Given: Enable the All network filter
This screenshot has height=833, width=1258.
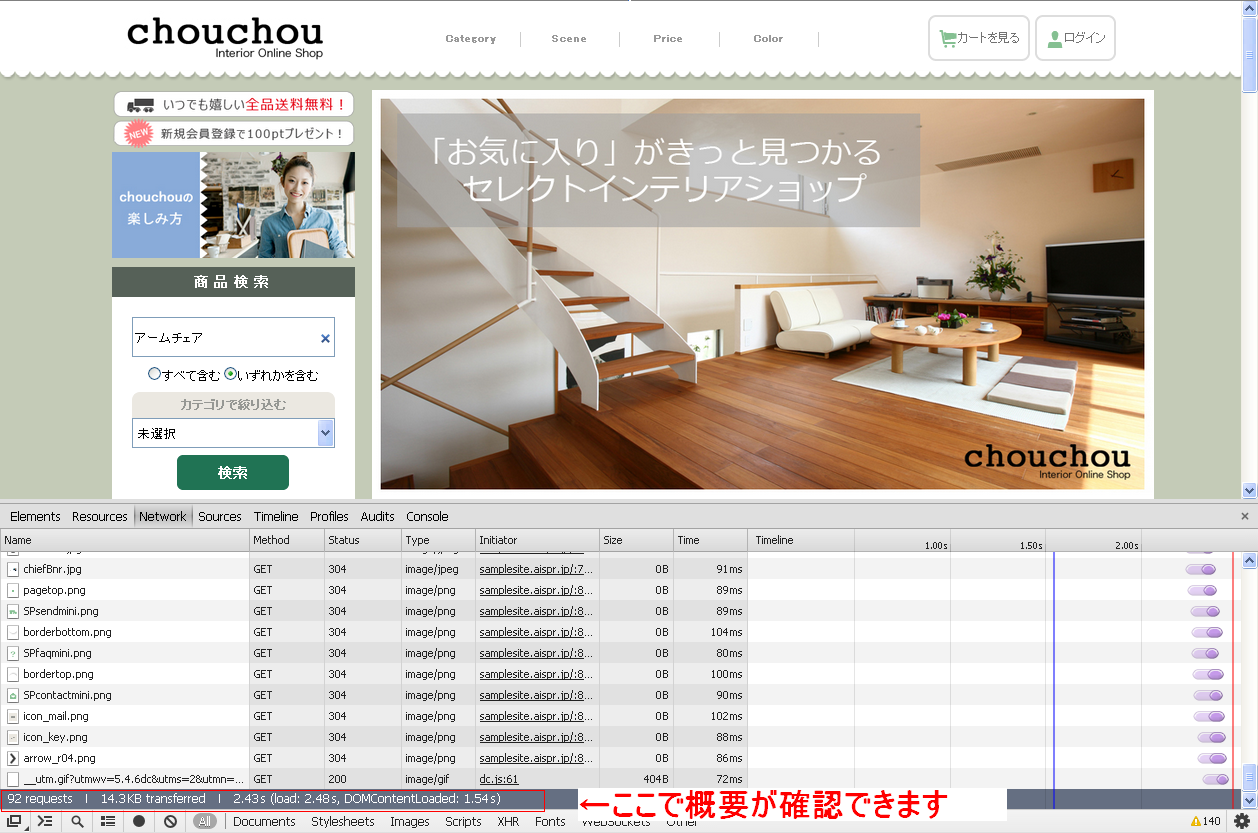Looking at the screenshot, I should (205, 821).
